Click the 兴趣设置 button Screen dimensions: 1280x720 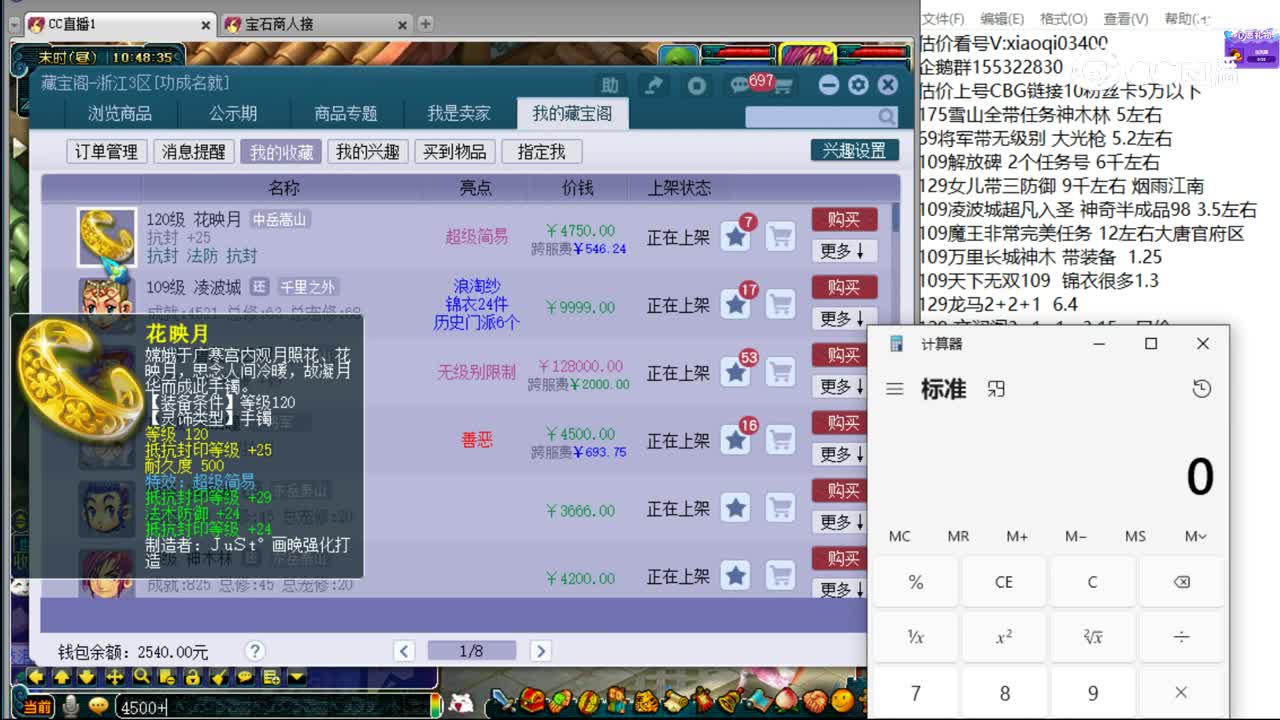(x=854, y=150)
